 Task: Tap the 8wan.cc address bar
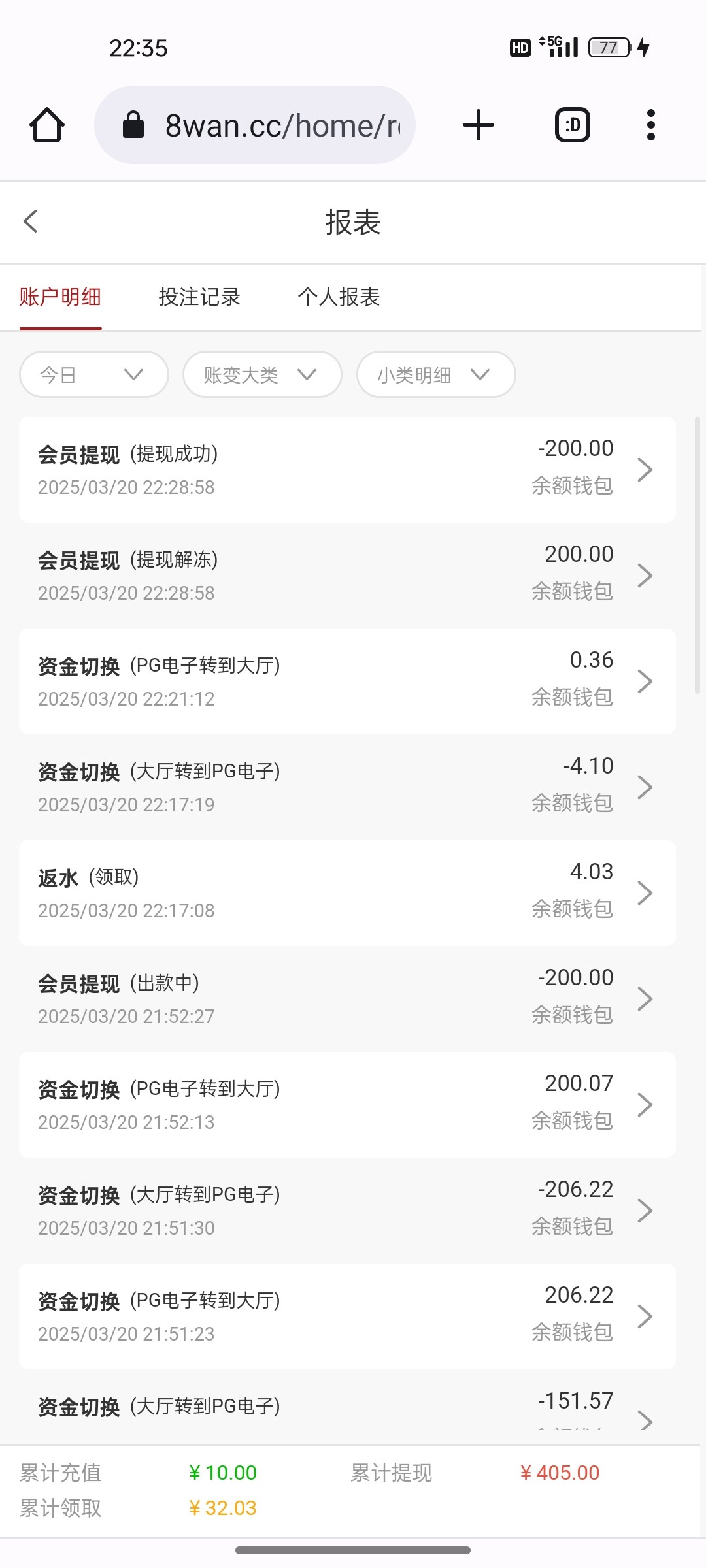click(x=281, y=125)
